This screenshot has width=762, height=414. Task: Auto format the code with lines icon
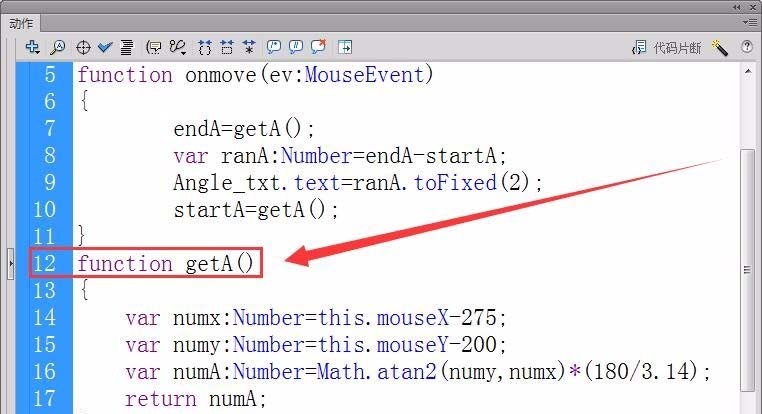[126, 47]
